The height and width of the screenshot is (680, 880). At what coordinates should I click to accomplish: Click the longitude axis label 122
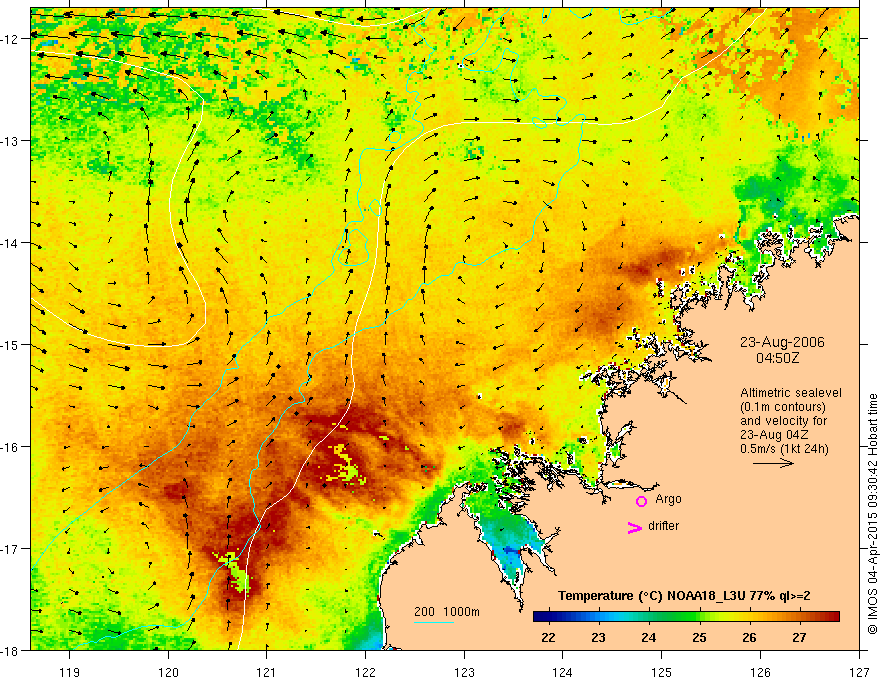click(x=365, y=672)
